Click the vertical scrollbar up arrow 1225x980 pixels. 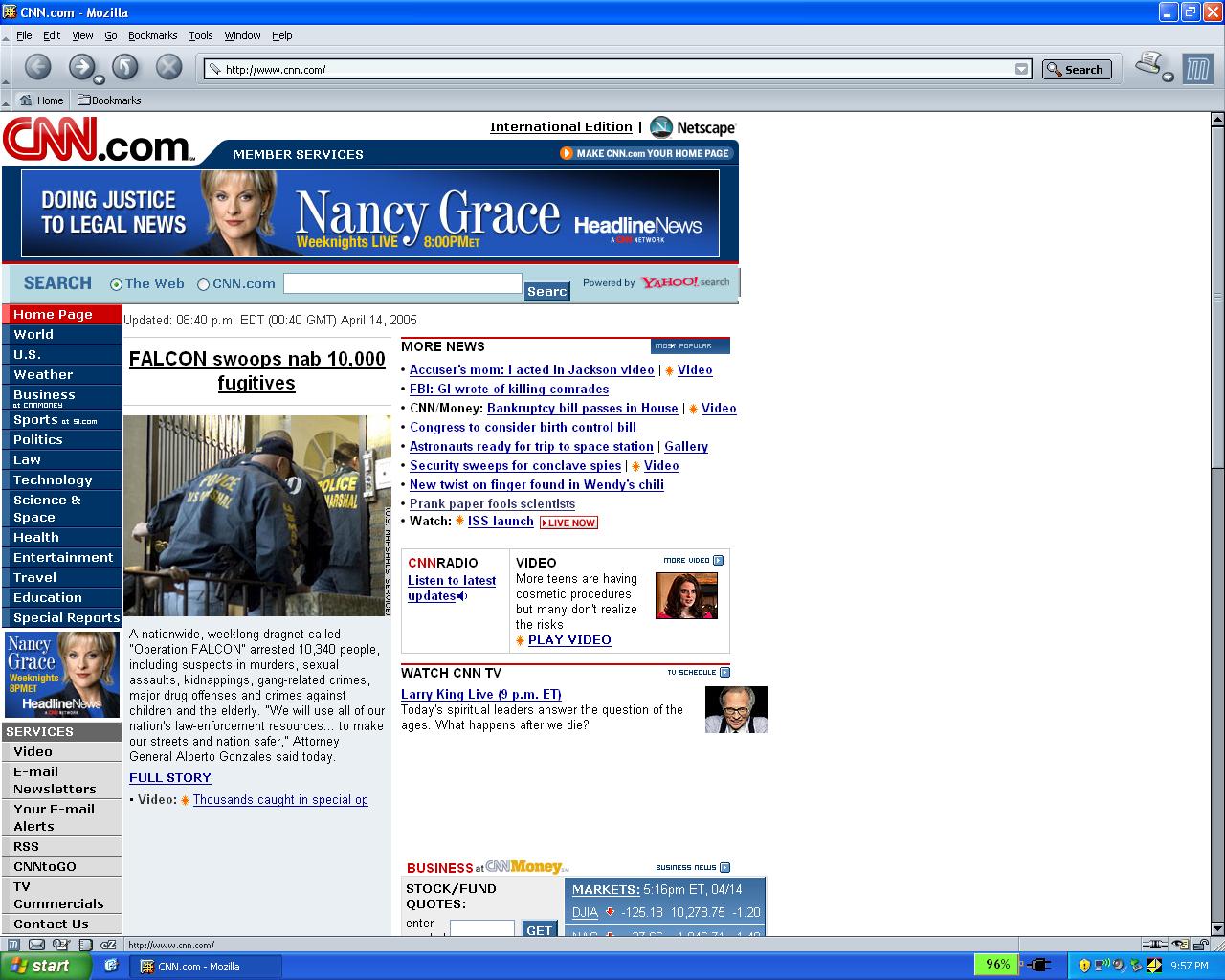click(1217, 120)
